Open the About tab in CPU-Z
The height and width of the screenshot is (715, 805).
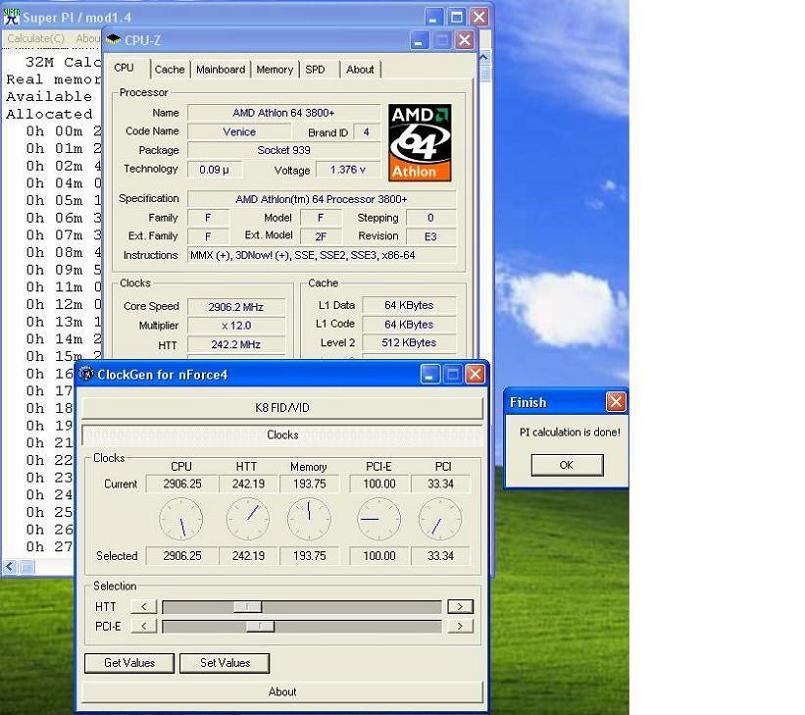(360, 69)
